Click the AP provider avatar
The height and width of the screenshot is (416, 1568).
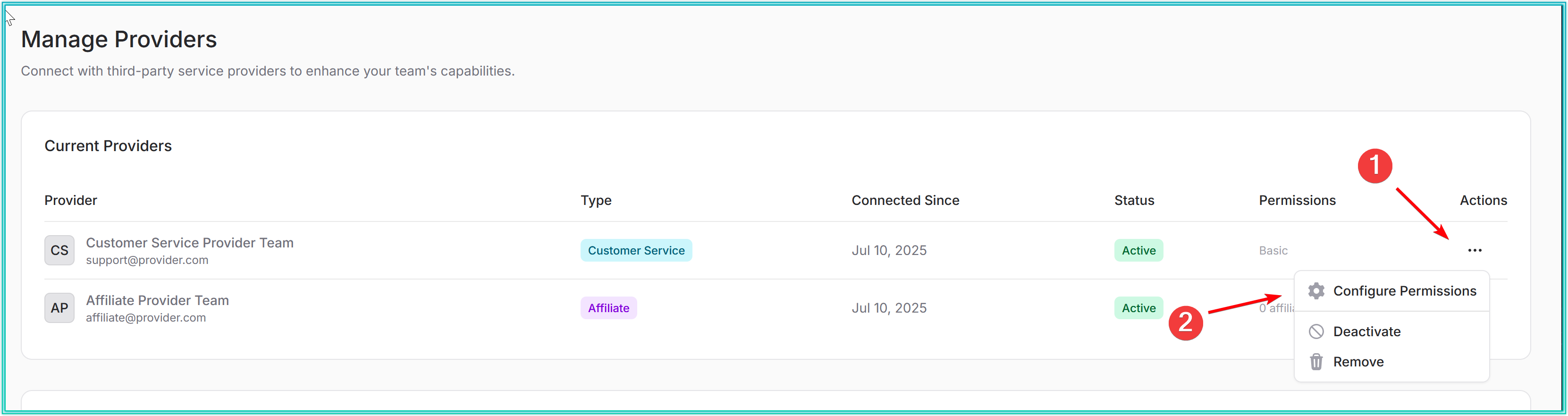59,308
